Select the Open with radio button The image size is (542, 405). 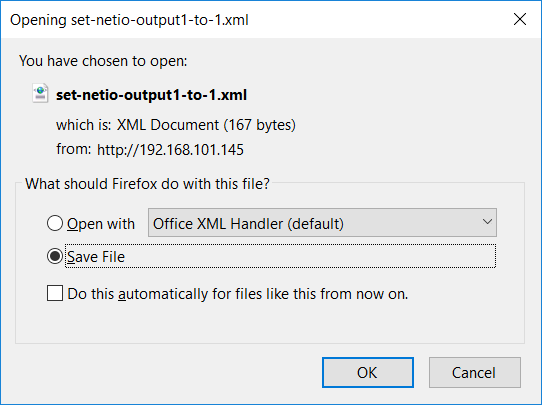[55, 223]
